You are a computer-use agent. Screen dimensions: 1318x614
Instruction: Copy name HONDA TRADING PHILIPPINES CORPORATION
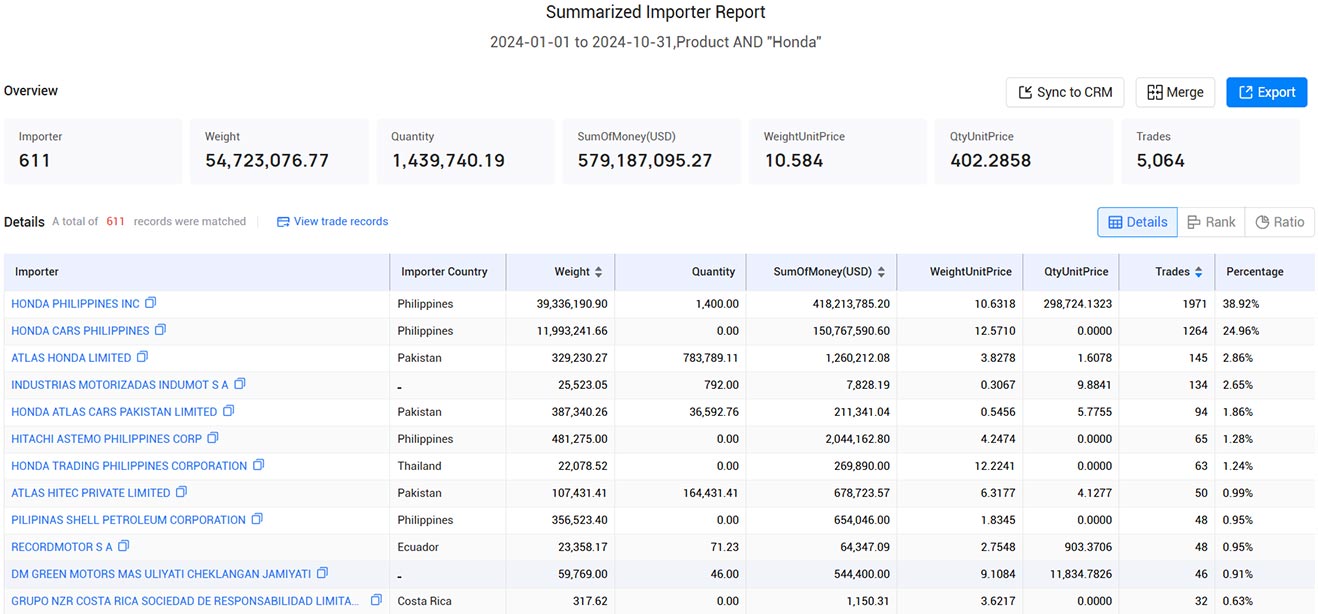pyautogui.click(x=259, y=465)
